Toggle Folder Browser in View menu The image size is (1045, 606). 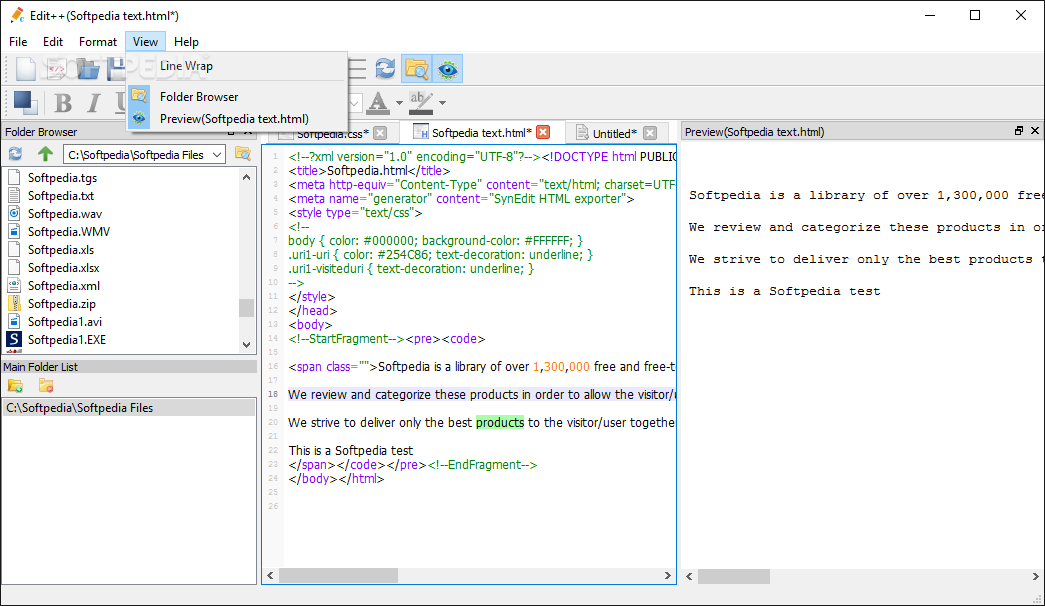[x=237, y=97]
